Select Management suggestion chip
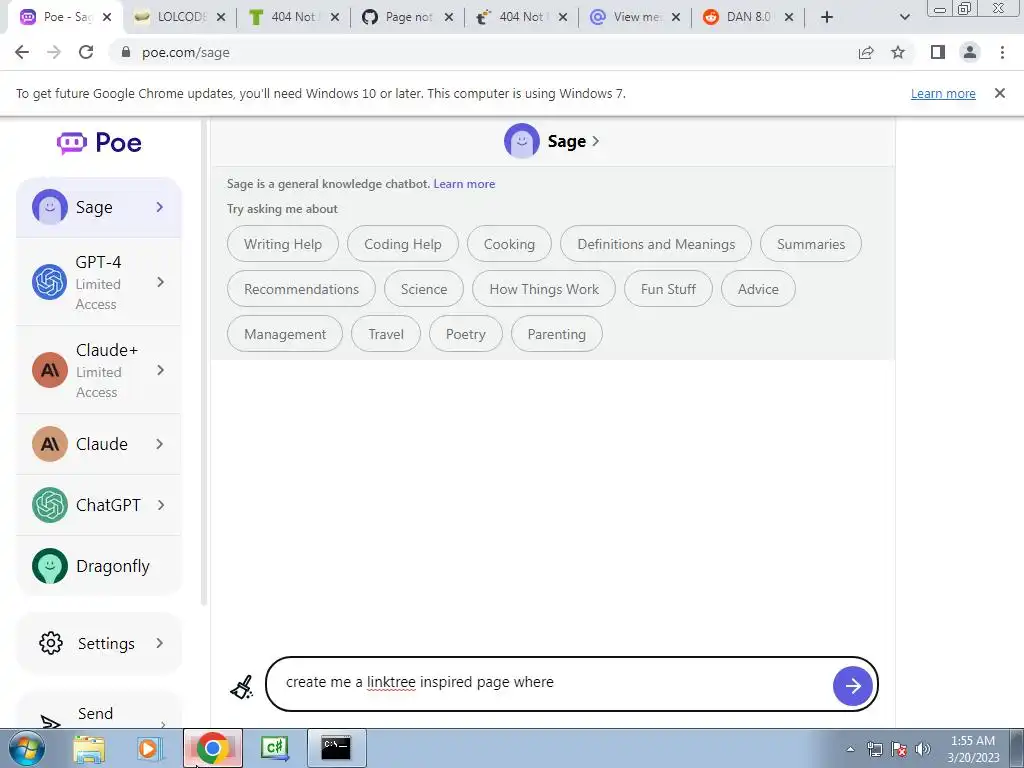This screenshot has height=768, width=1024. coord(285,334)
